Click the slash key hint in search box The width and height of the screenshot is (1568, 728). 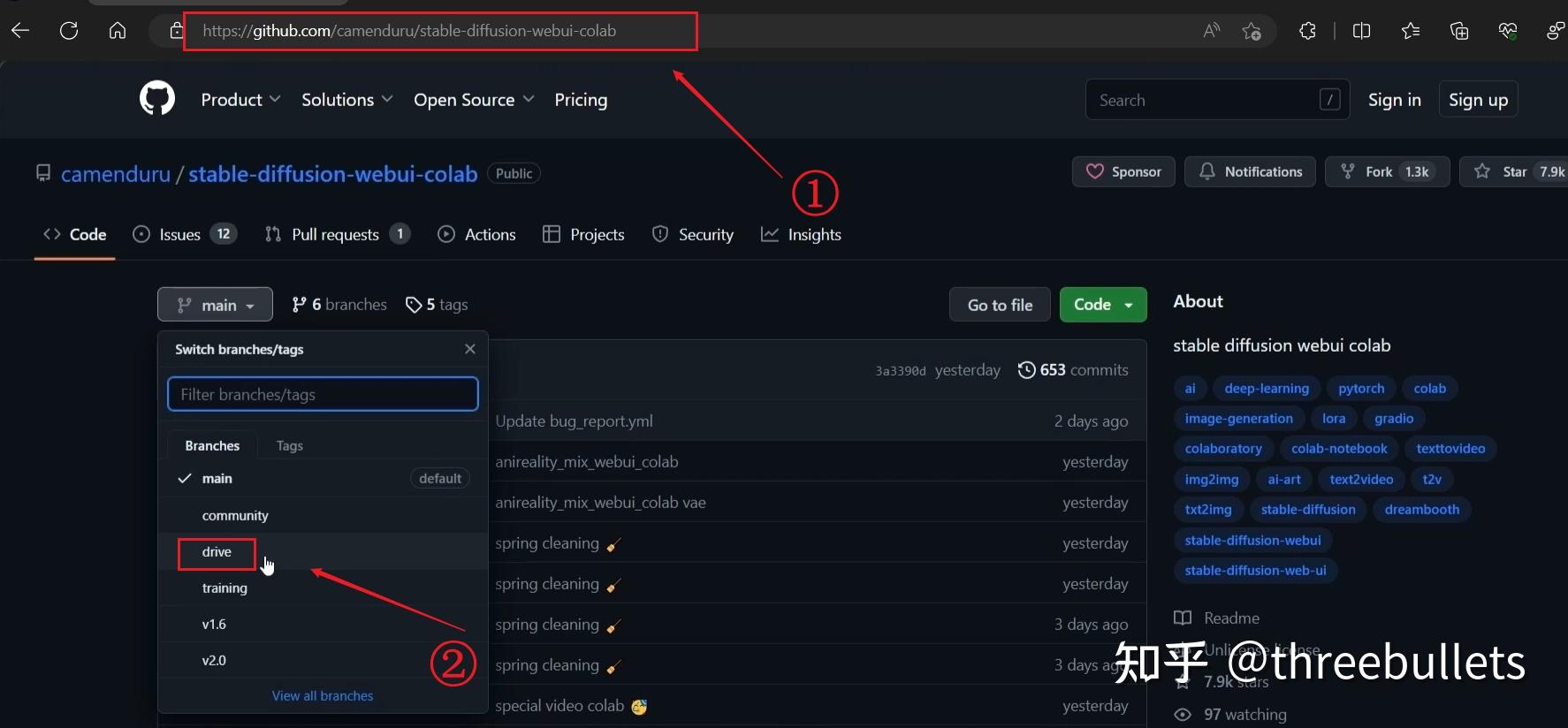pyautogui.click(x=1329, y=100)
